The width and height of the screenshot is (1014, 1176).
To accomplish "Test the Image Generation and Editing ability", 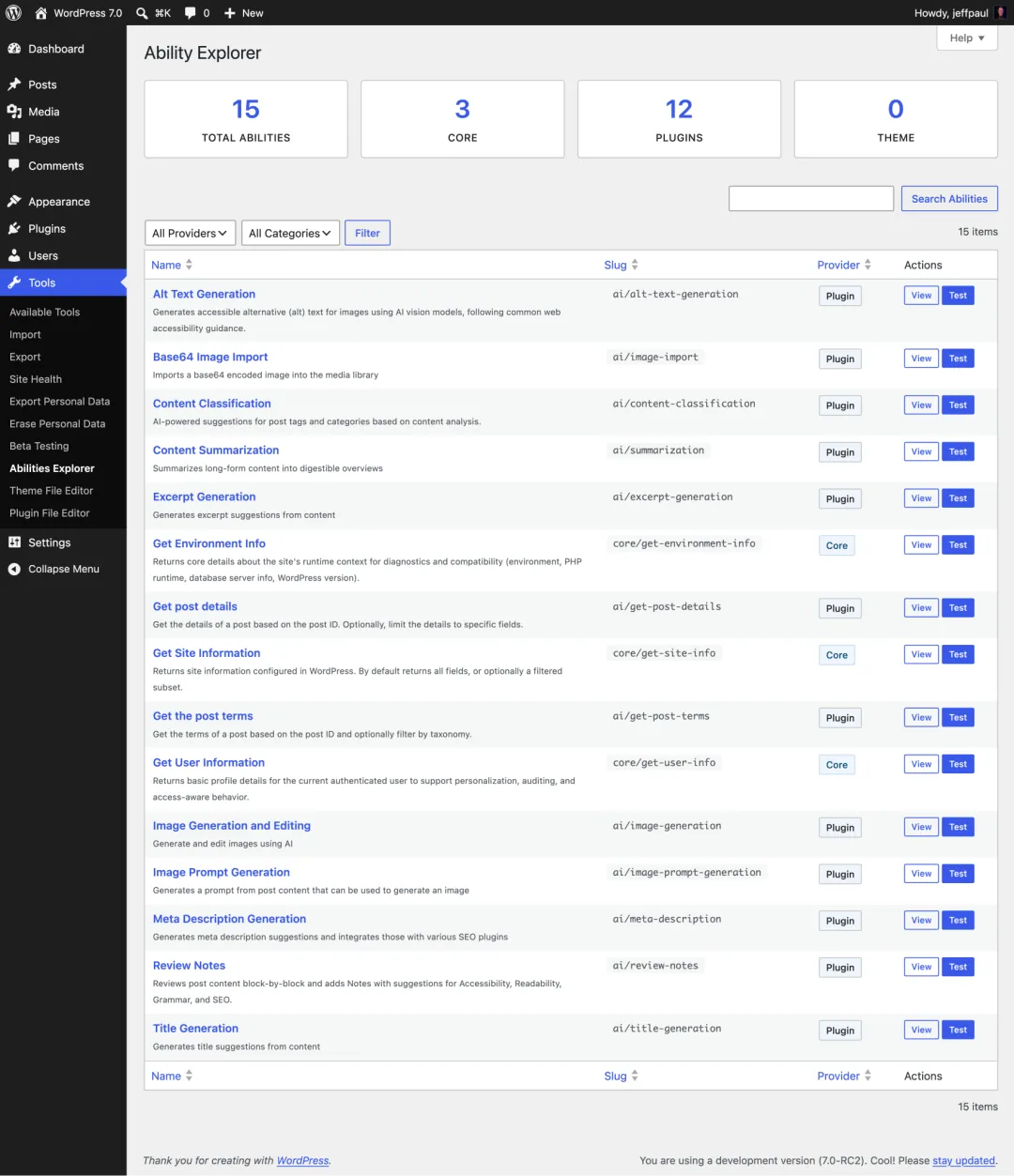I will [958, 828].
